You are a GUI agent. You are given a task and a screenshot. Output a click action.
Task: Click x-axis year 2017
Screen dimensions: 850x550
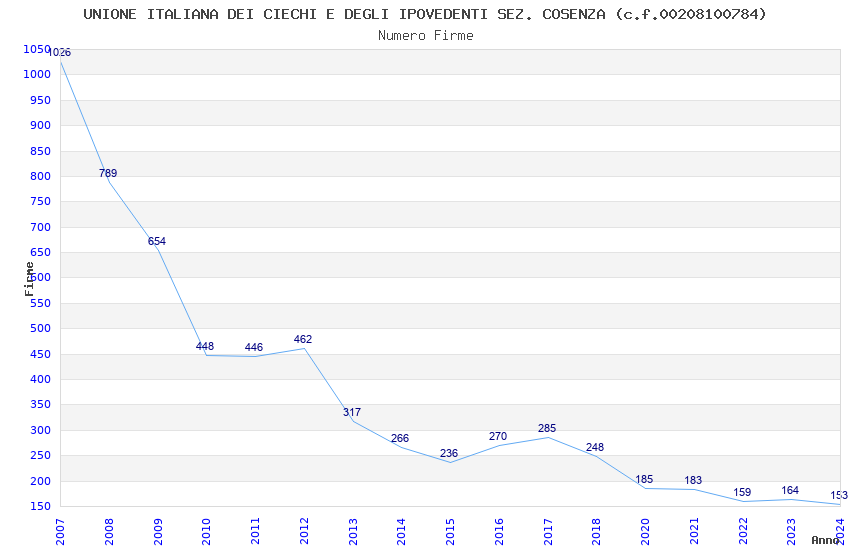[548, 532]
